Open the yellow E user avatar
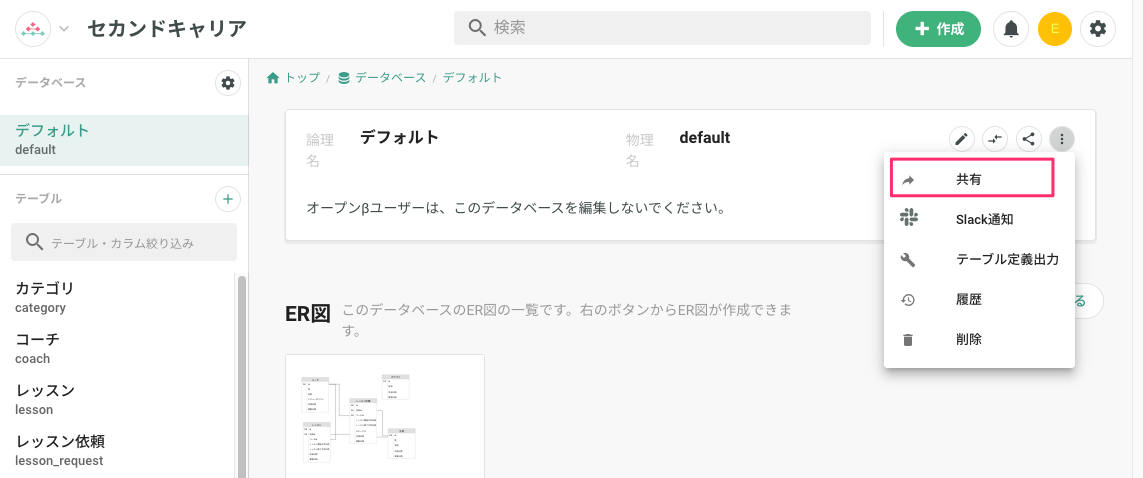This screenshot has width=1143, height=478. [x=1054, y=29]
